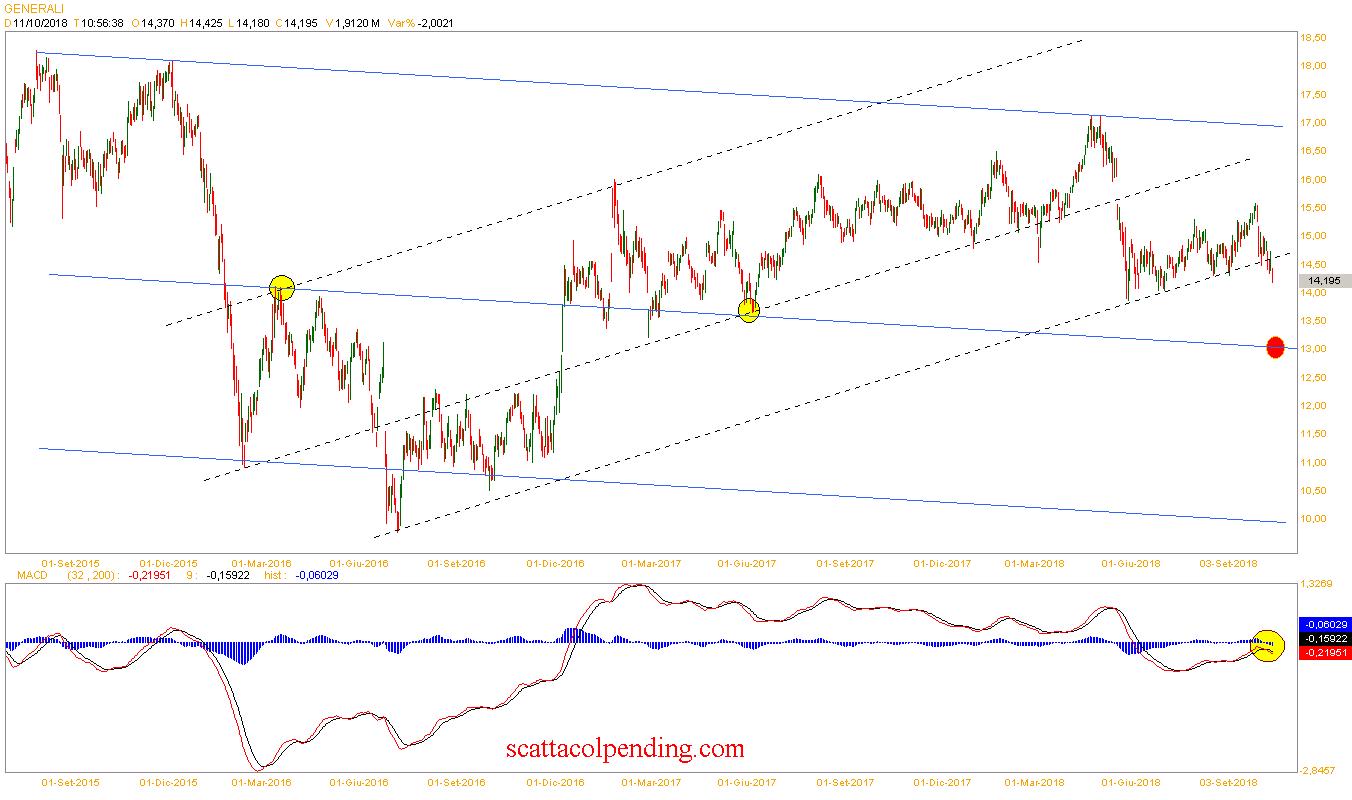The width and height of the screenshot is (1352, 800).
Task: Click 03-Set-2018 on the price chart date axis
Action: [1230, 563]
